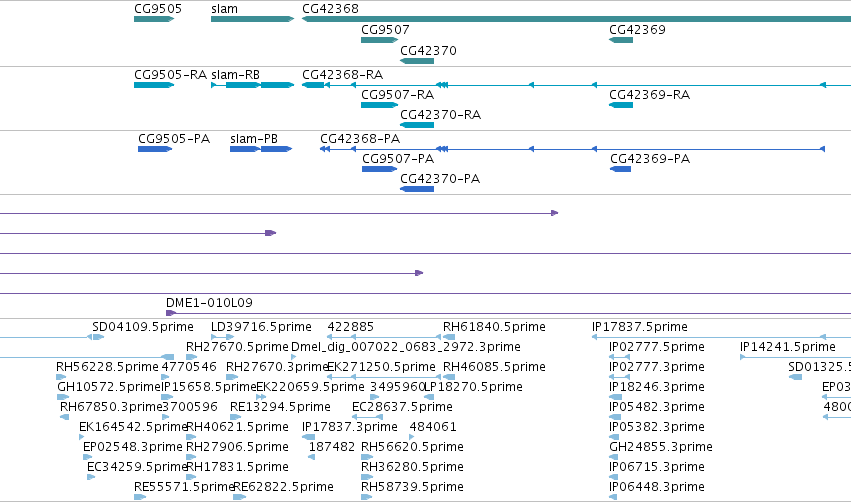Click the RH36280.5prime EST label

click(x=412, y=467)
